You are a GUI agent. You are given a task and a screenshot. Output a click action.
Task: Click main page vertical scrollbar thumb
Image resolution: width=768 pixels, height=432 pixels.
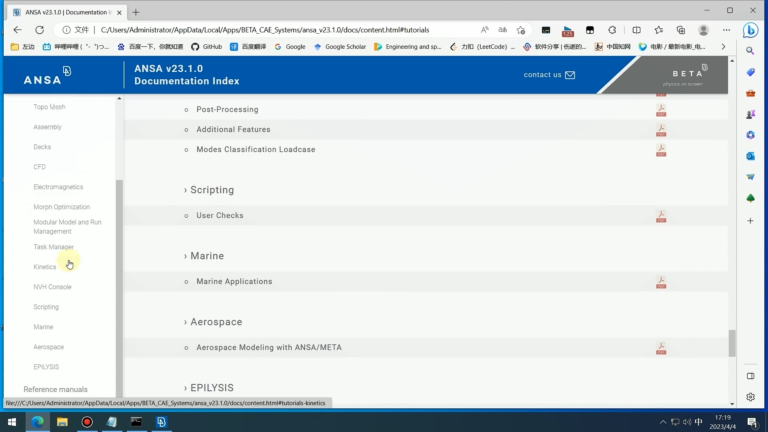coord(732,343)
